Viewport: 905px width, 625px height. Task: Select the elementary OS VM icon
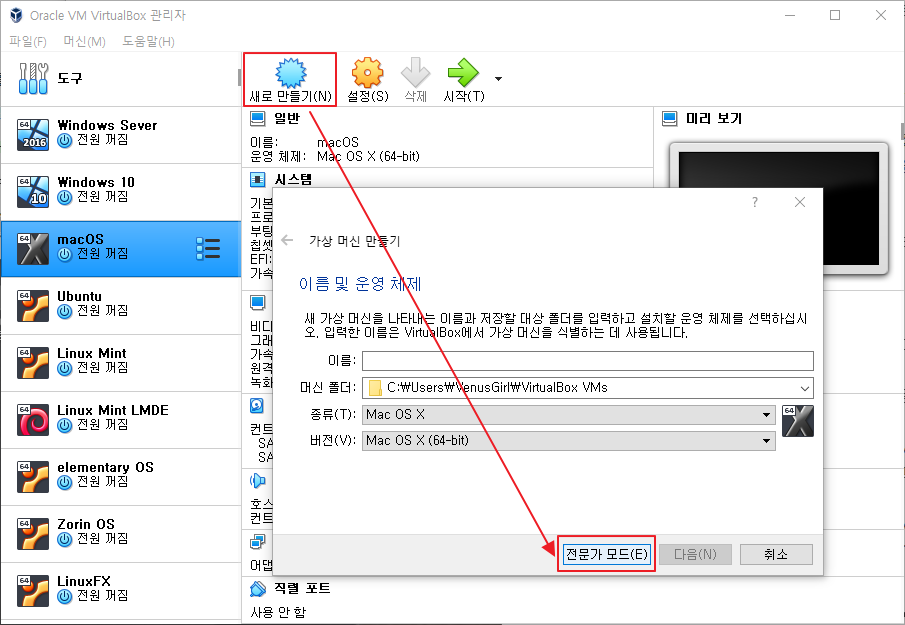(33, 477)
